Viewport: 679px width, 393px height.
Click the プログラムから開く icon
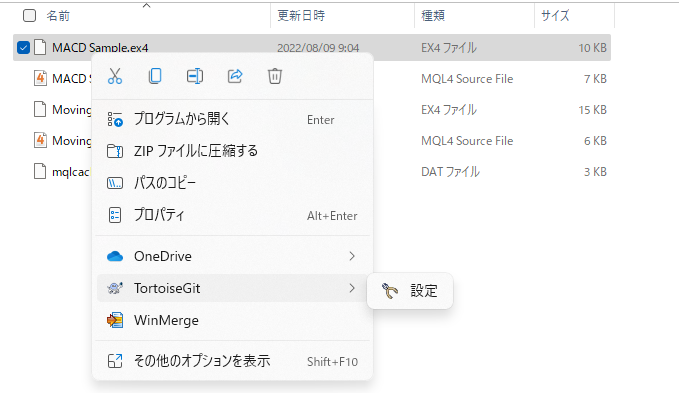[x=115, y=119]
